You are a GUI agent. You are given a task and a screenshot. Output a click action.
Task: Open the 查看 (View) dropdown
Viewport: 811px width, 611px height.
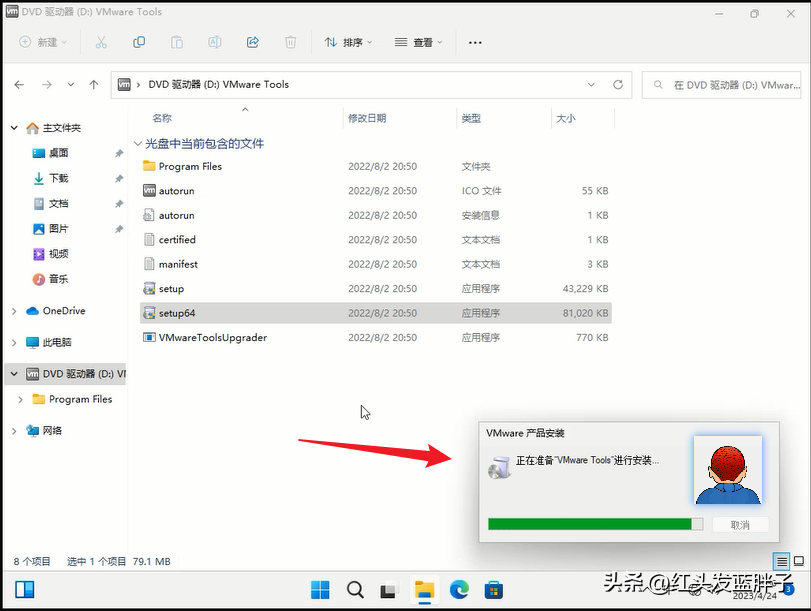coord(418,42)
